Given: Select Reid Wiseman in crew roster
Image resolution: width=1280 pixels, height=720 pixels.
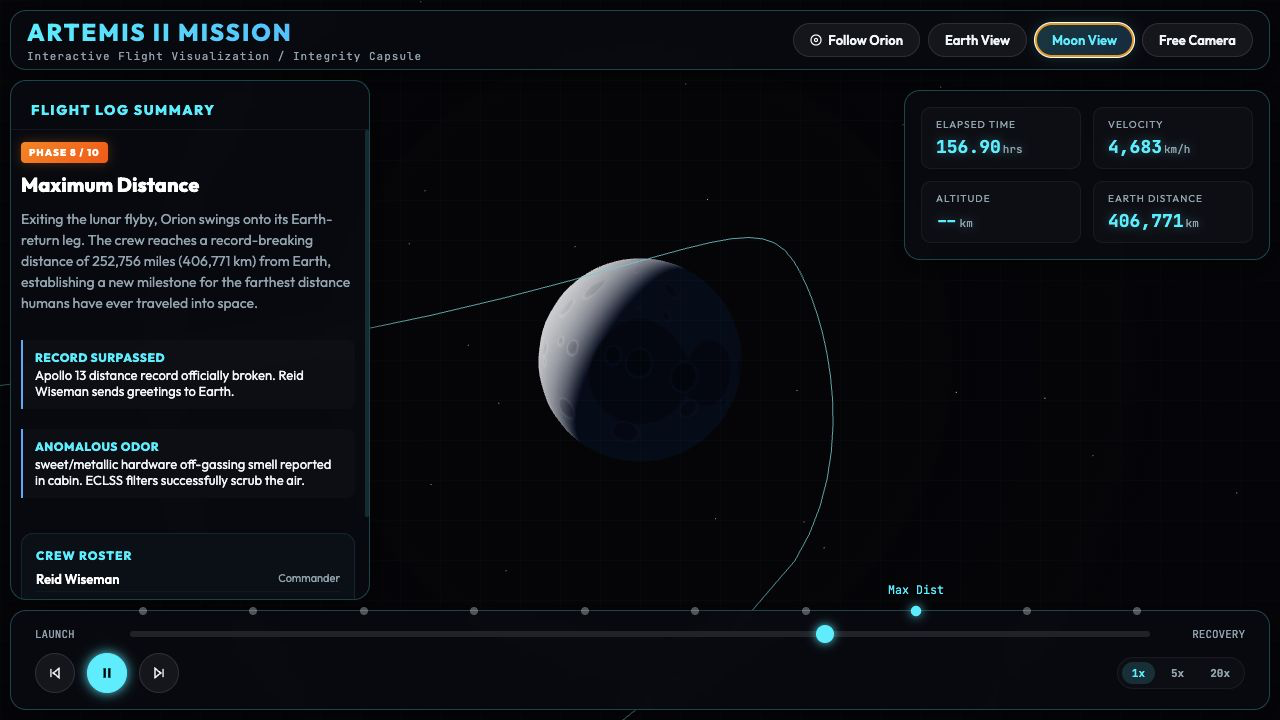Looking at the screenshot, I should tap(78, 579).
